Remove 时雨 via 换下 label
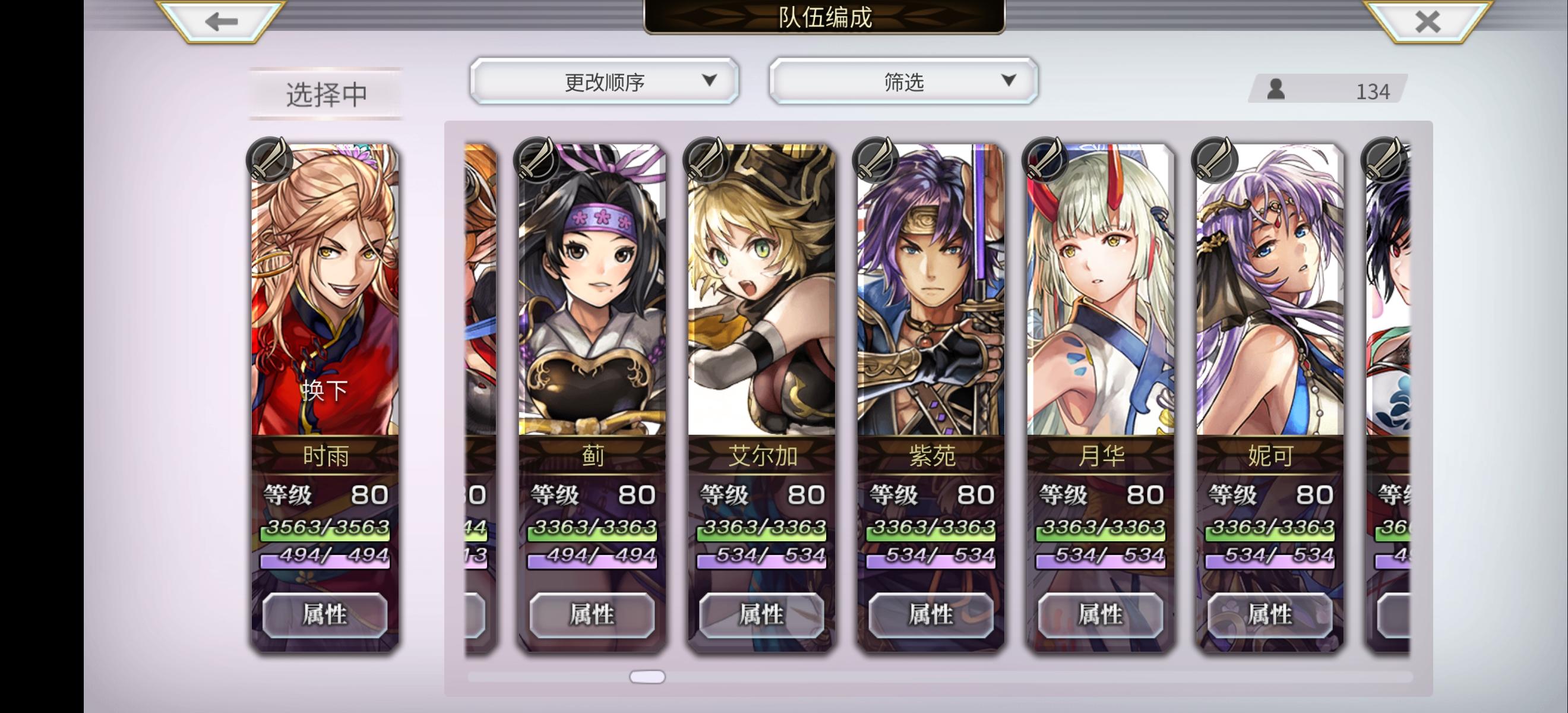This screenshot has height=713, width=1568. point(325,390)
